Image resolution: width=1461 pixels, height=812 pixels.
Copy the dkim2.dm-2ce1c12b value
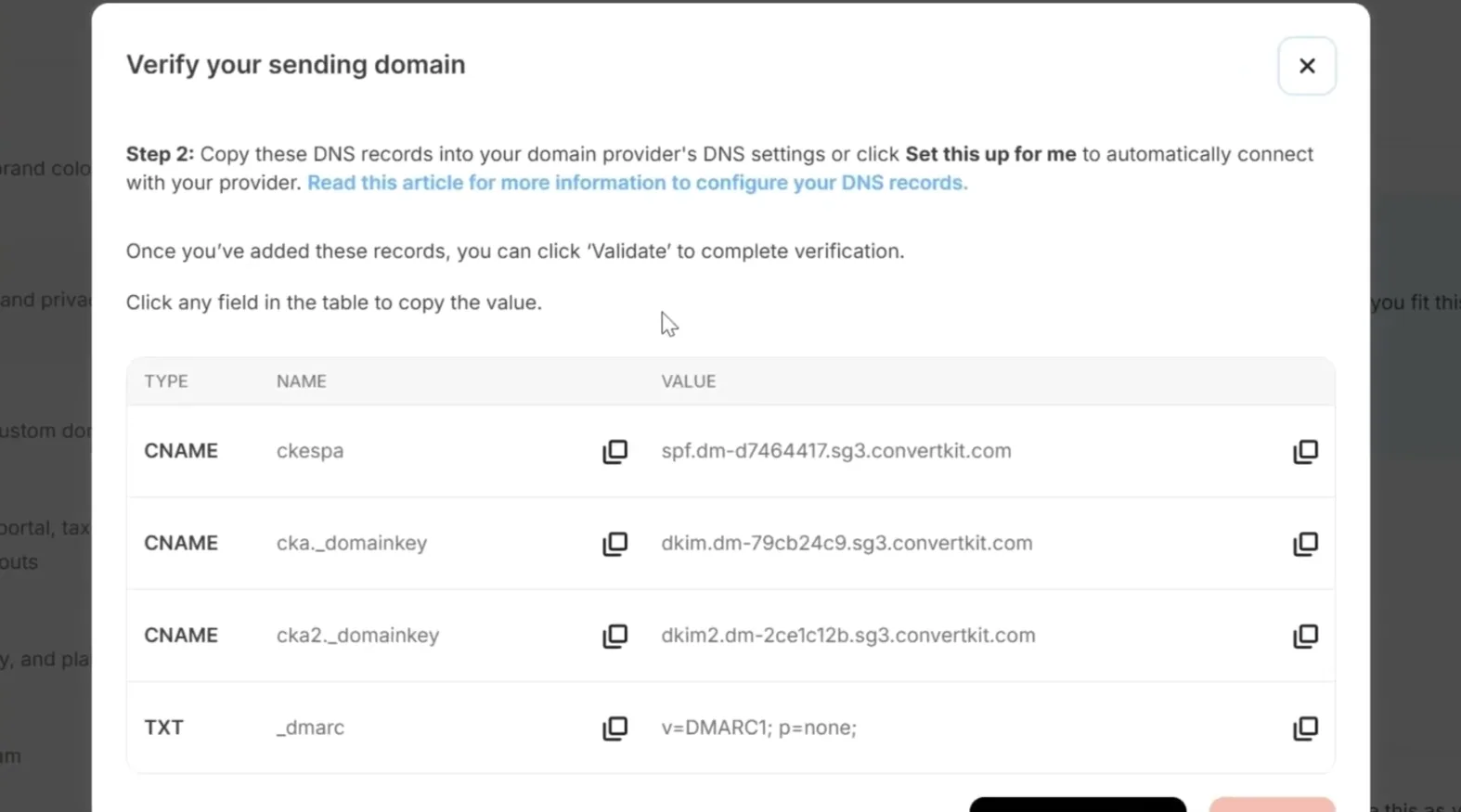click(x=1305, y=636)
